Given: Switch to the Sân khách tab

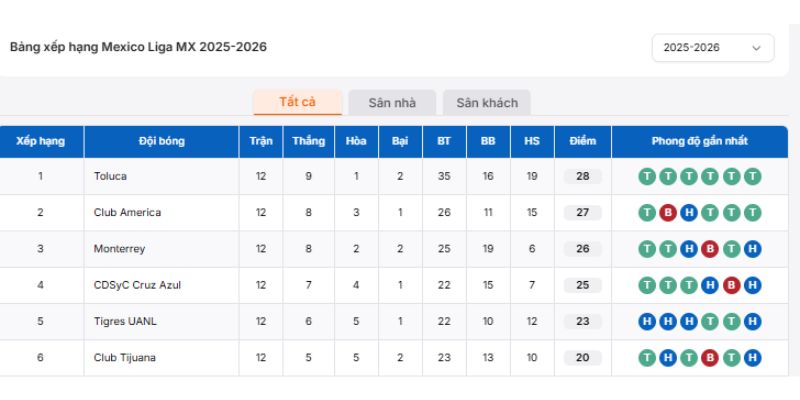Looking at the screenshot, I should point(487,102).
